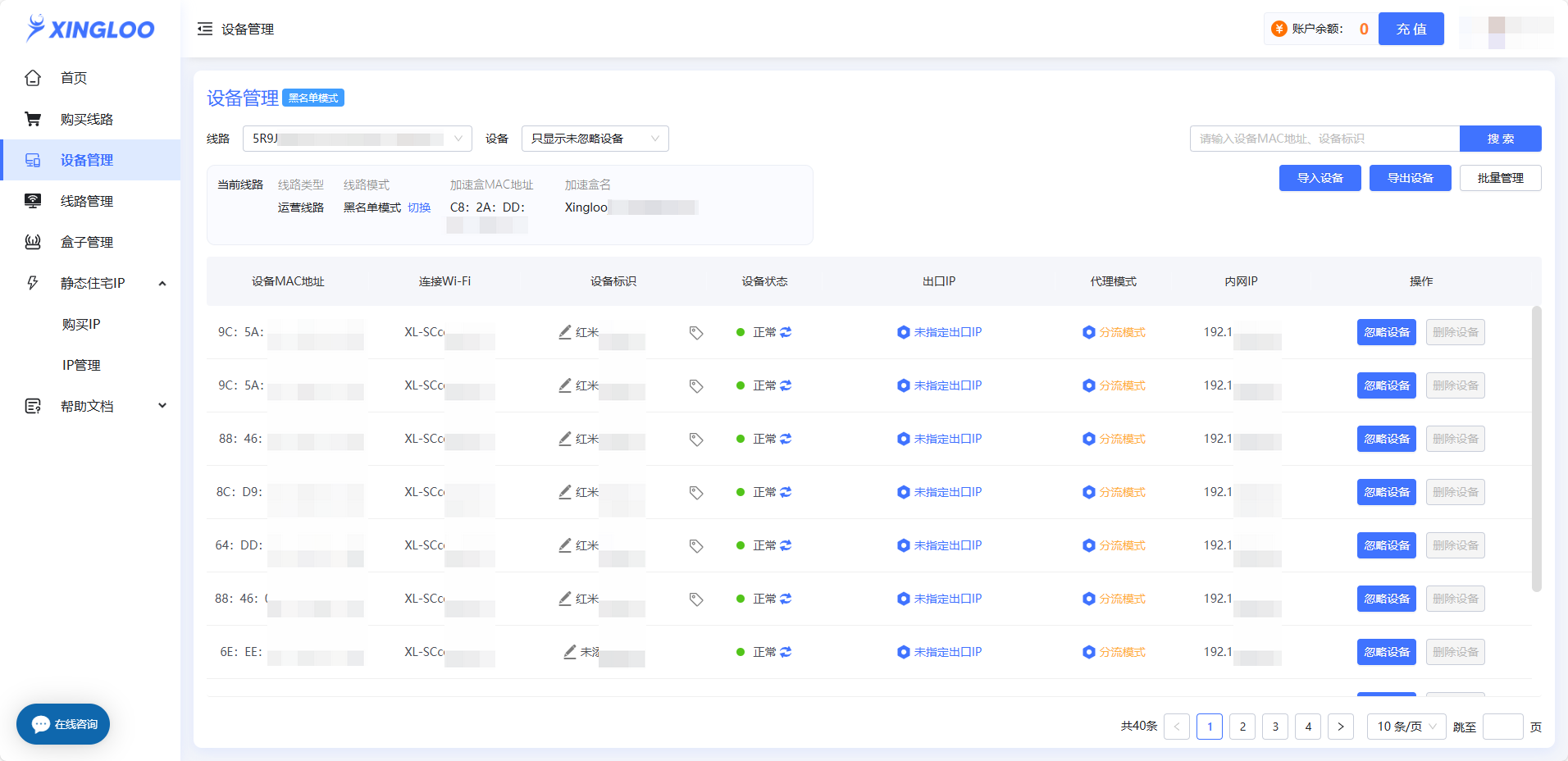Refresh status icon in 64:DD row

tap(786, 545)
